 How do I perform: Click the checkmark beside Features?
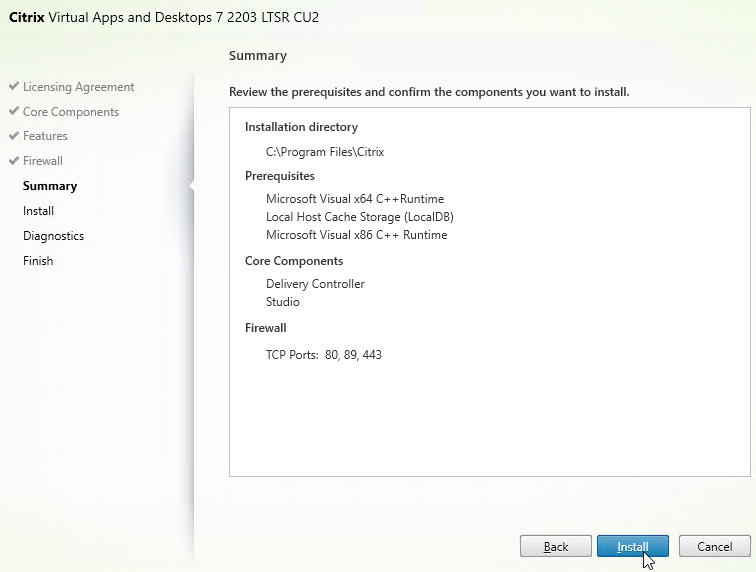14,136
